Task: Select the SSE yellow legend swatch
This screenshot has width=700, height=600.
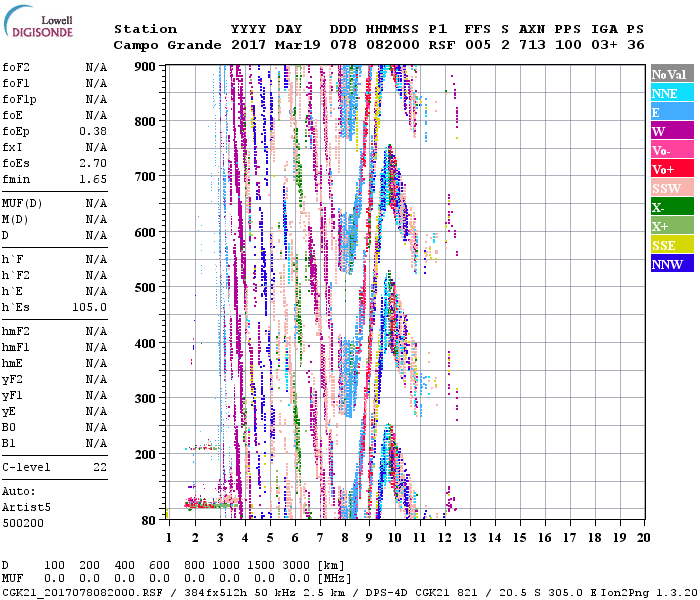Action: tap(672, 245)
